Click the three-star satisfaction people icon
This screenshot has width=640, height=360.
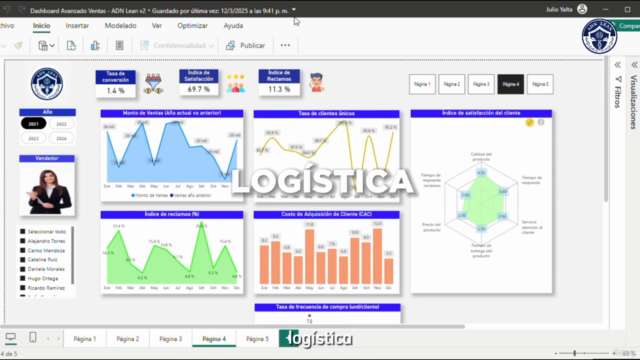tap(236, 83)
